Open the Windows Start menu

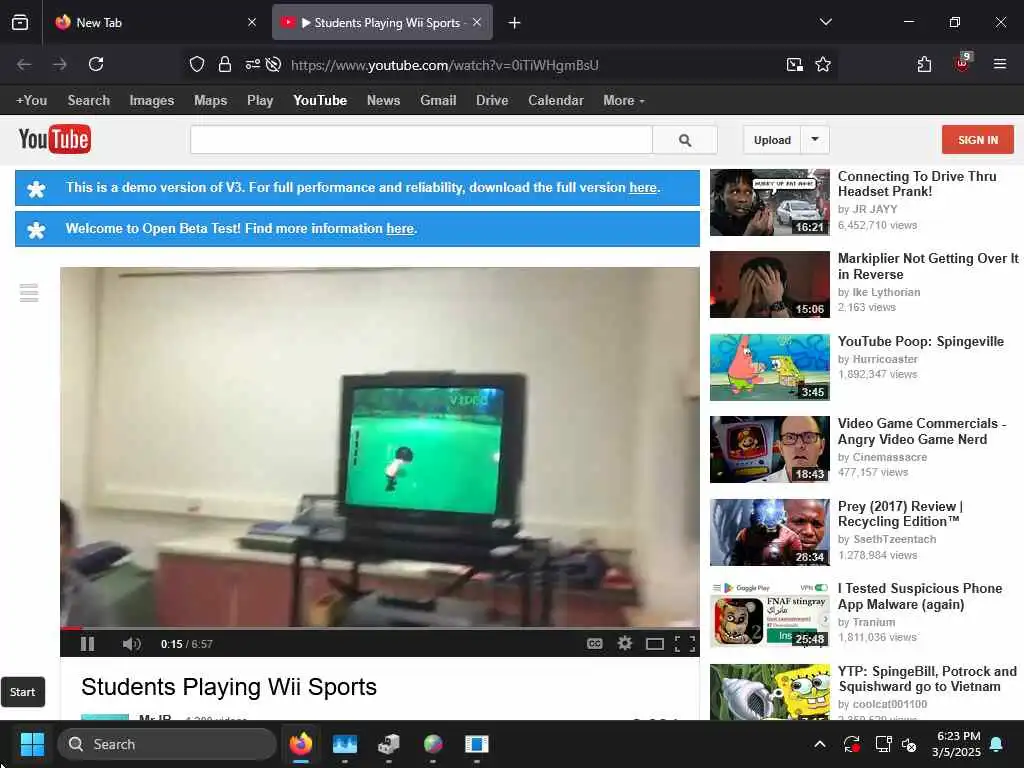[31, 744]
